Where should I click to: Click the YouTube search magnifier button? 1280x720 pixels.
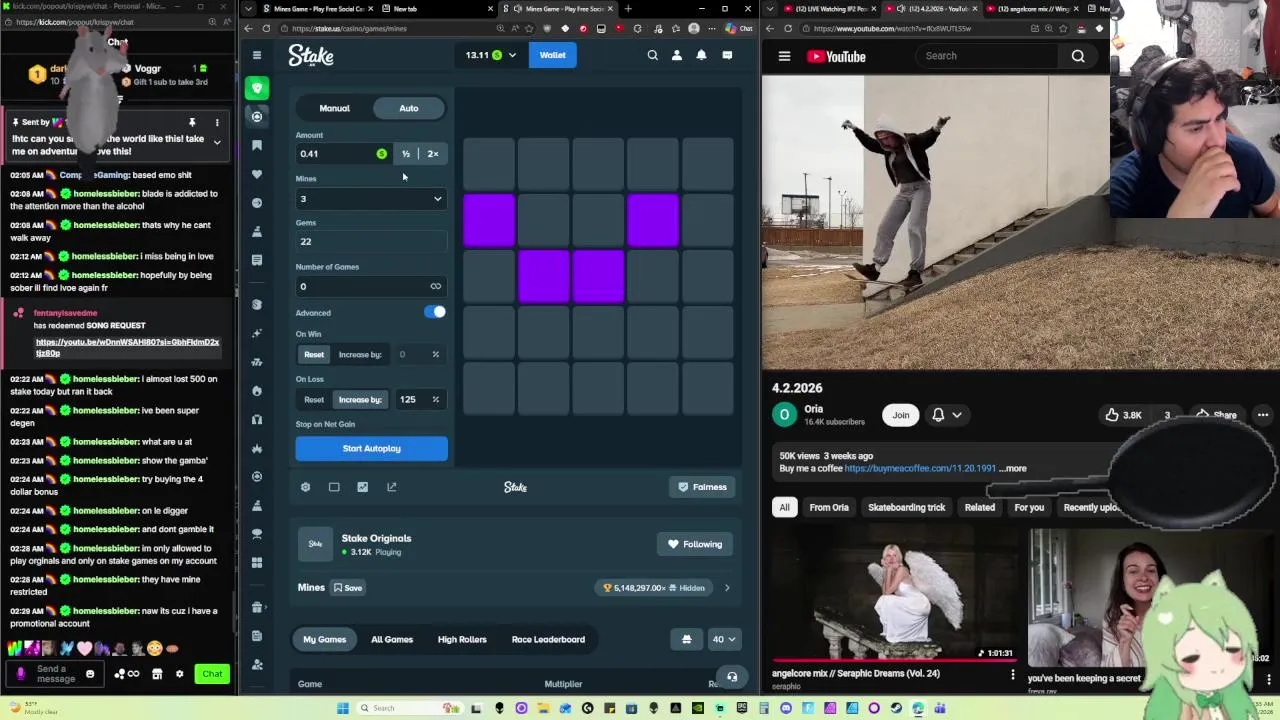tap(1078, 56)
